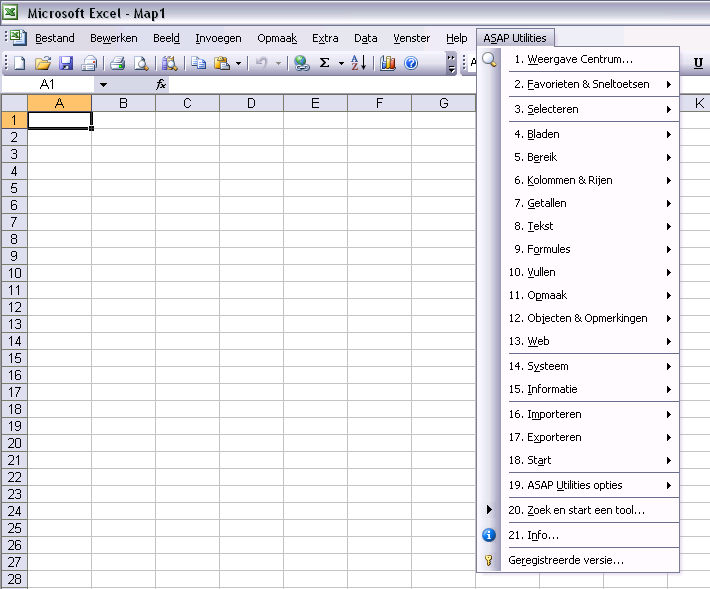This screenshot has height=589, width=710.
Task: Open Print Preview icon
Action: tap(141, 63)
